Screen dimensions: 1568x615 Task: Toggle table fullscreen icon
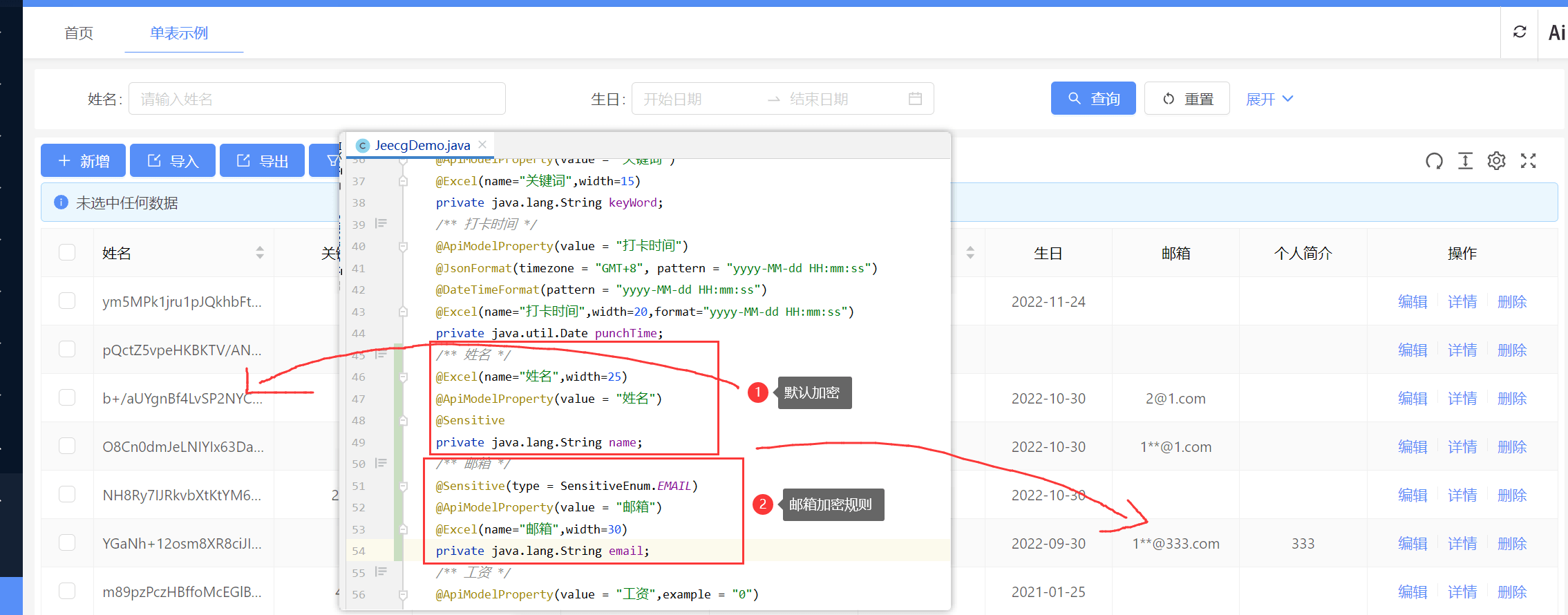[x=1528, y=161]
